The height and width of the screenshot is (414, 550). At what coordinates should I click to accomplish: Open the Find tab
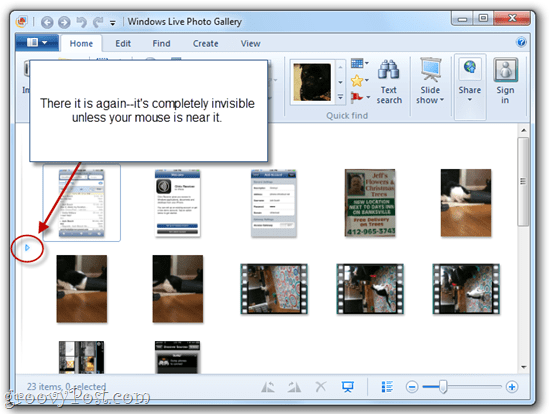161,44
